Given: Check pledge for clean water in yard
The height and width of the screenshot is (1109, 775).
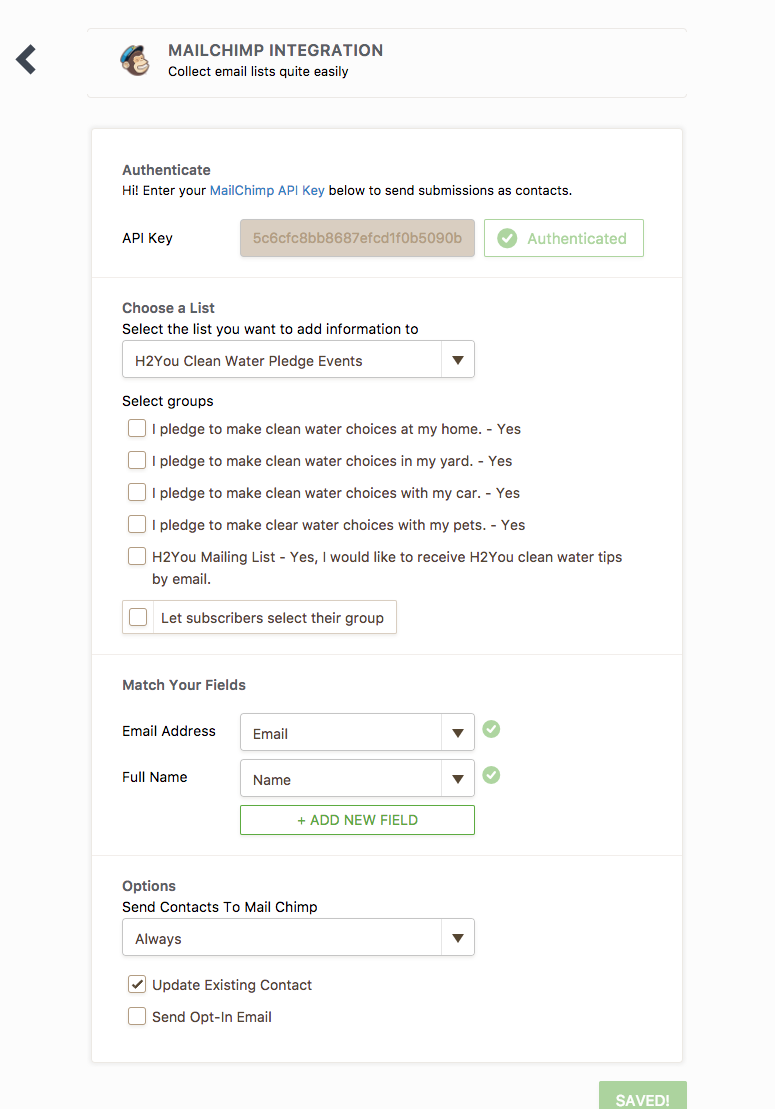Looking at the screenshot, I should point(137,461).
